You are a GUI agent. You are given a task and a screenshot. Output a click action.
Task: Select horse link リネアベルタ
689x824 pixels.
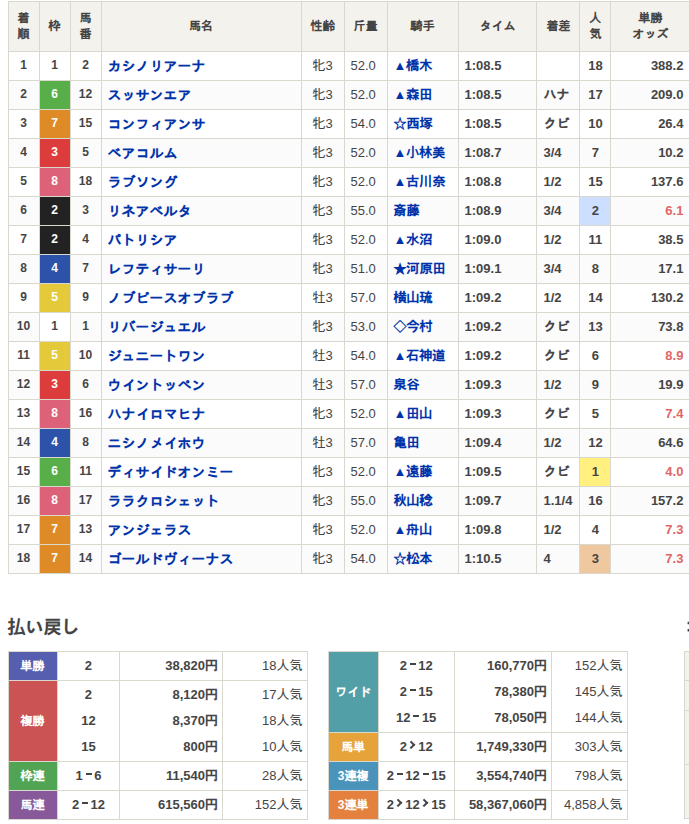149,211
